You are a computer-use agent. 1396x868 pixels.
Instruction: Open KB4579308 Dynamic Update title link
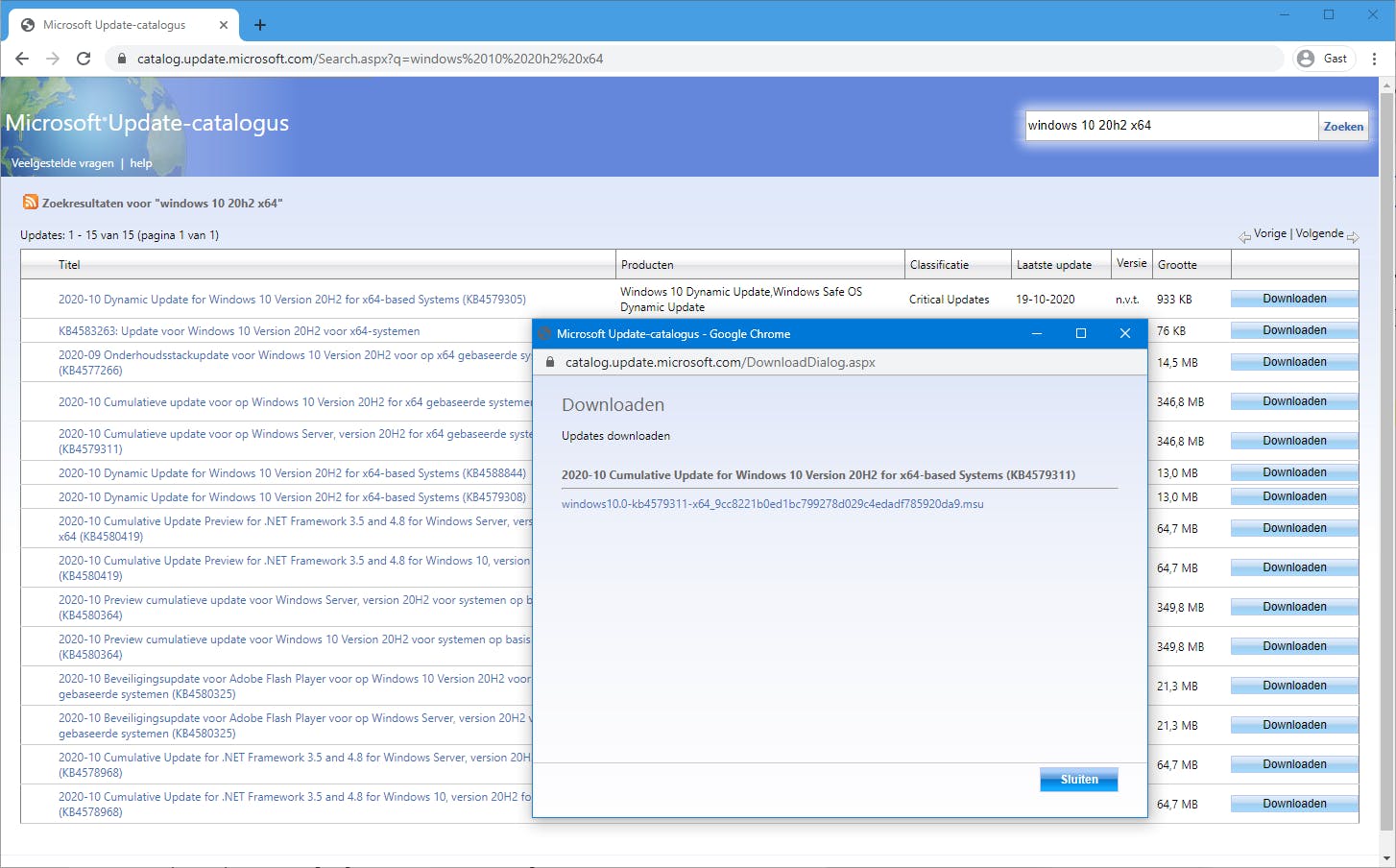pos(292,497)
